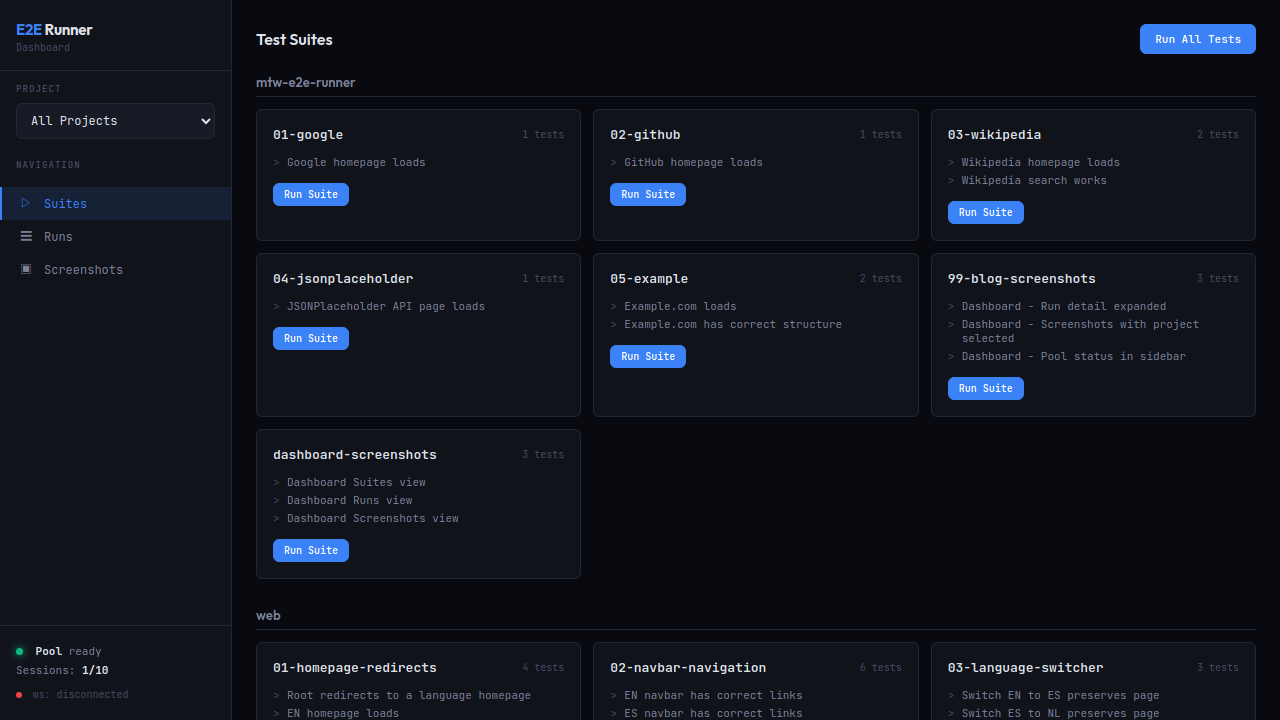Viewport: 1280px width, 720px height.
Task: Go to the Runs navigation item
Action: tap(115, 236)
